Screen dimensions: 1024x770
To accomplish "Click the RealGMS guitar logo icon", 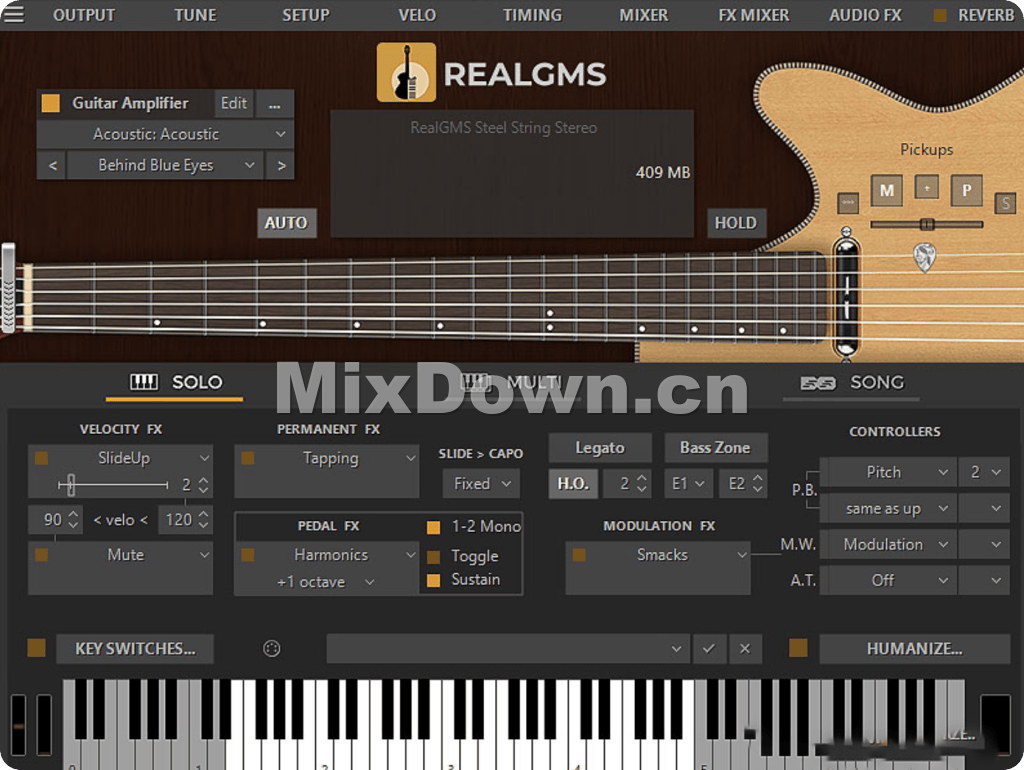I will 406,72.
